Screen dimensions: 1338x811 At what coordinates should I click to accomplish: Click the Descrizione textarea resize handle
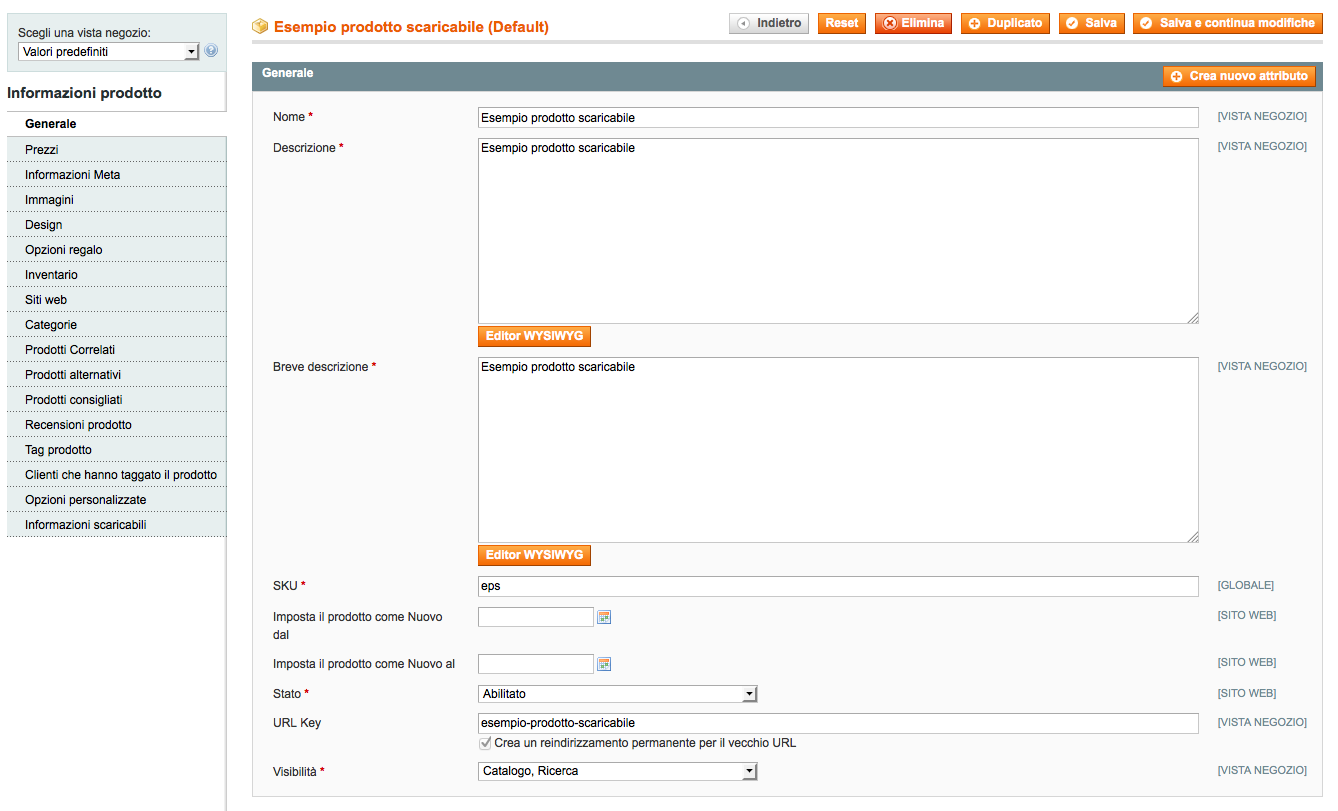[x=1192, y=318]
